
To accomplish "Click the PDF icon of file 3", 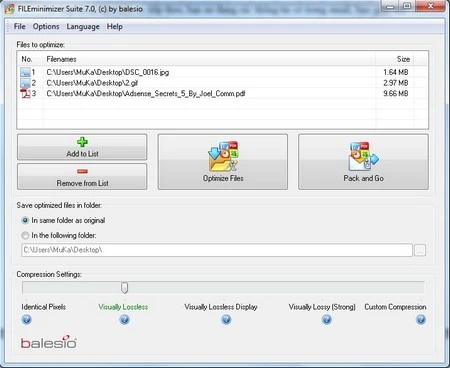I will (25, 93).
